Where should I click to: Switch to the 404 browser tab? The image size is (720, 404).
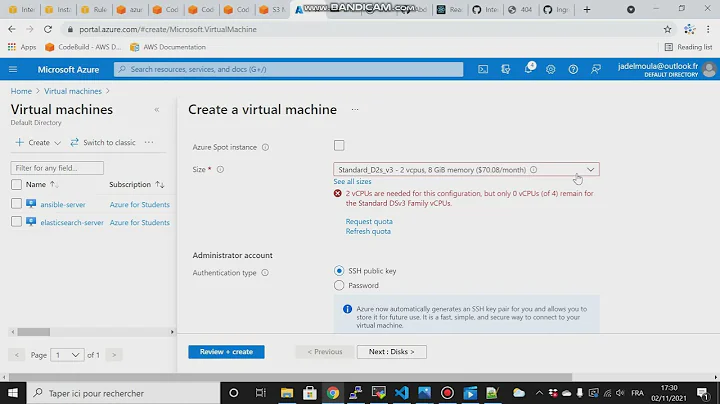519,10
